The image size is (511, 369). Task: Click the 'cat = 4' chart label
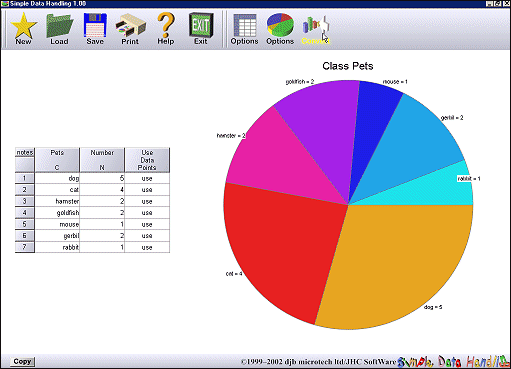coord(234,274)
